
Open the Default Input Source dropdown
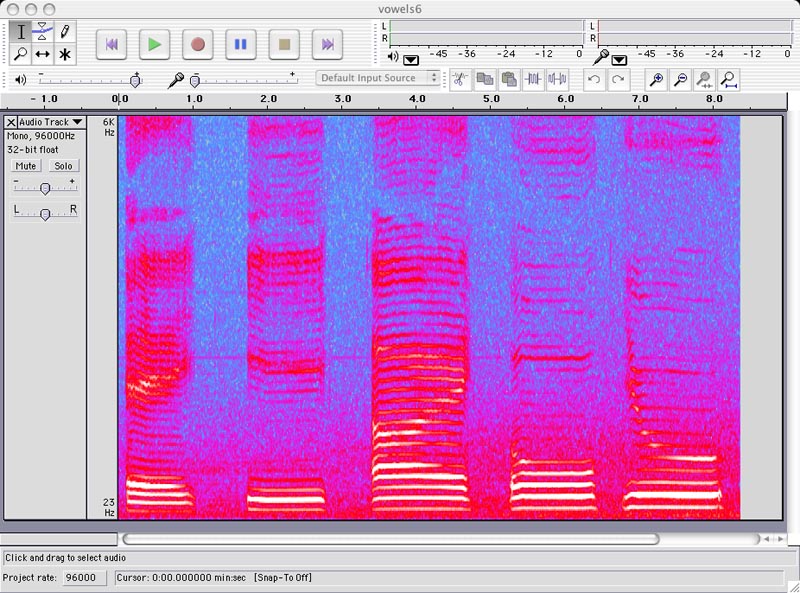[x=378, y=78]
